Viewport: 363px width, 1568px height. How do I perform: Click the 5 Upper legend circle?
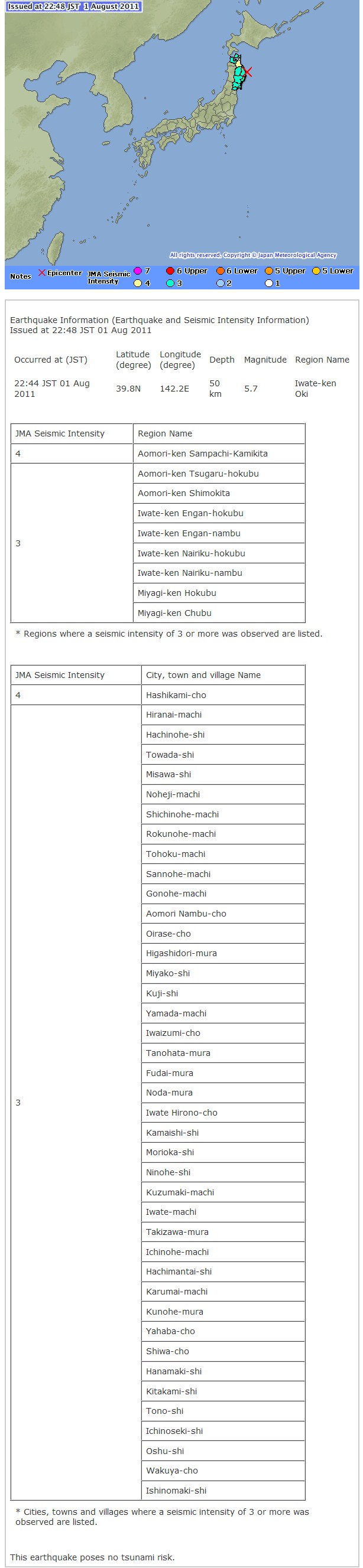coord(268,271)
